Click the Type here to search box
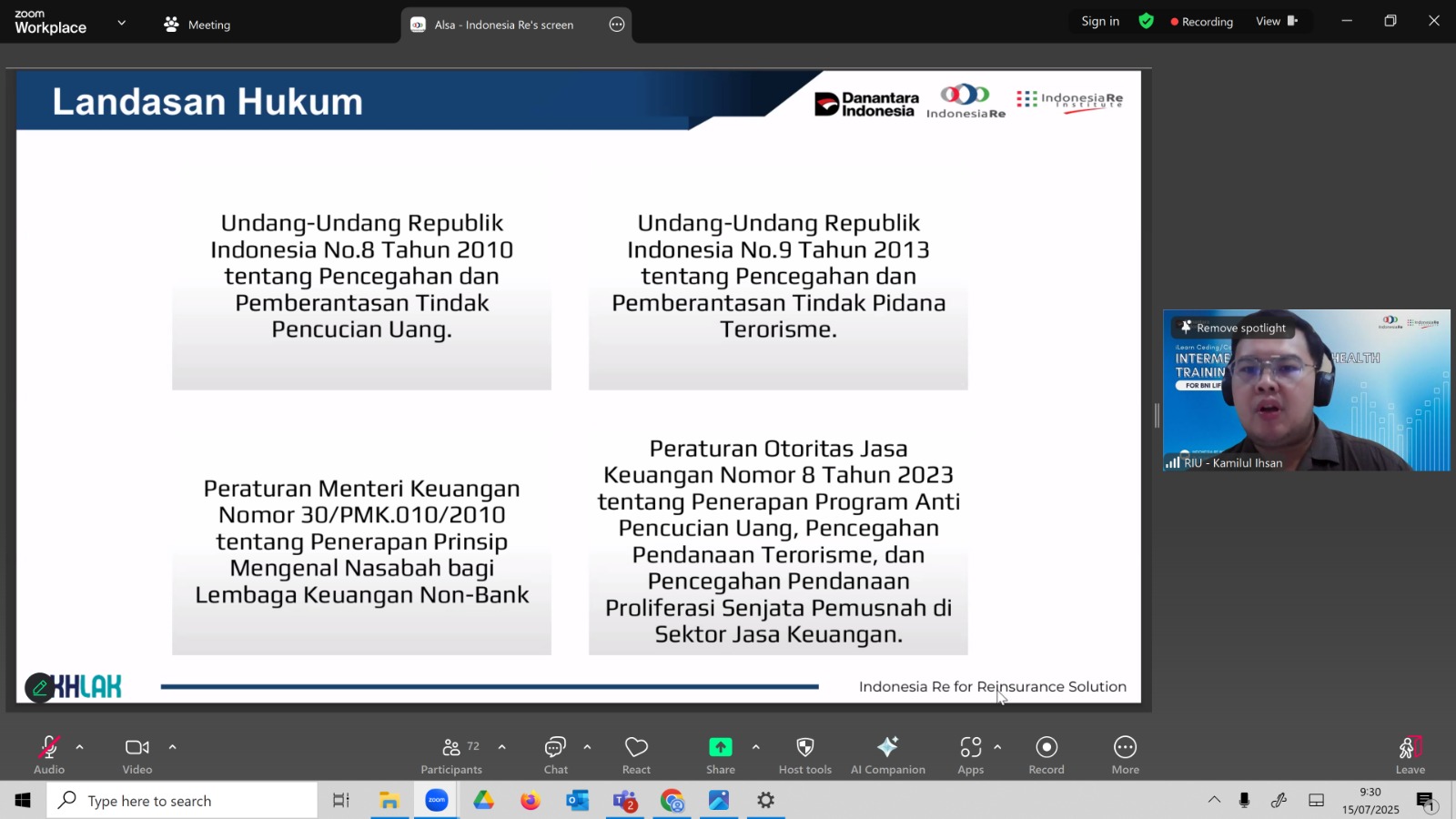 tap(182, 801)
